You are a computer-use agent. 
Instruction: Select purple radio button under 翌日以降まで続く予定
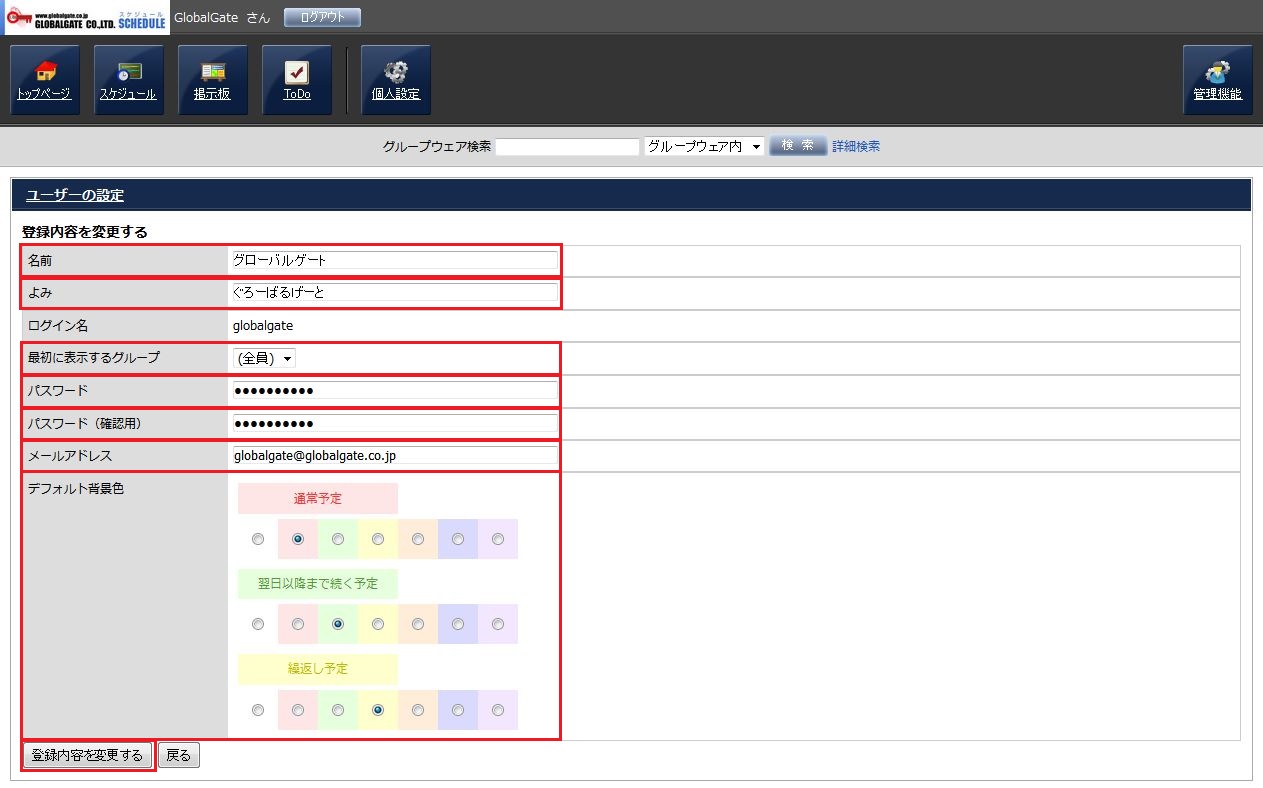pyautogui.click(x=498, y=624)
